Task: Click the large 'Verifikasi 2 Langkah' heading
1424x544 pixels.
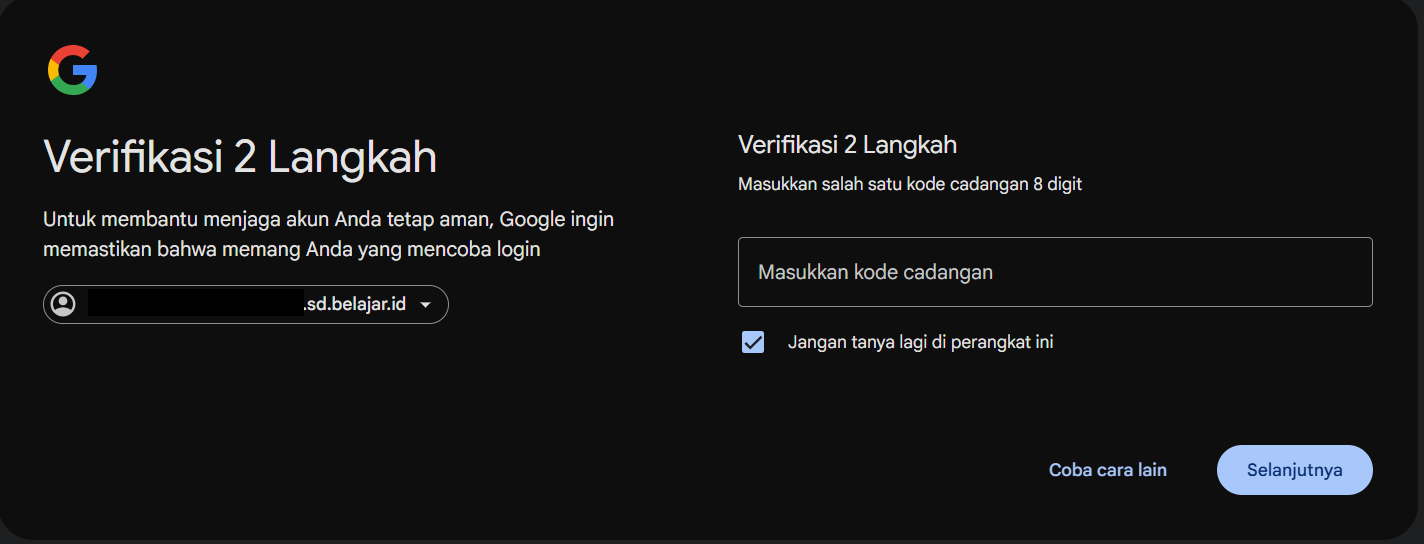Action: [240, 158]
